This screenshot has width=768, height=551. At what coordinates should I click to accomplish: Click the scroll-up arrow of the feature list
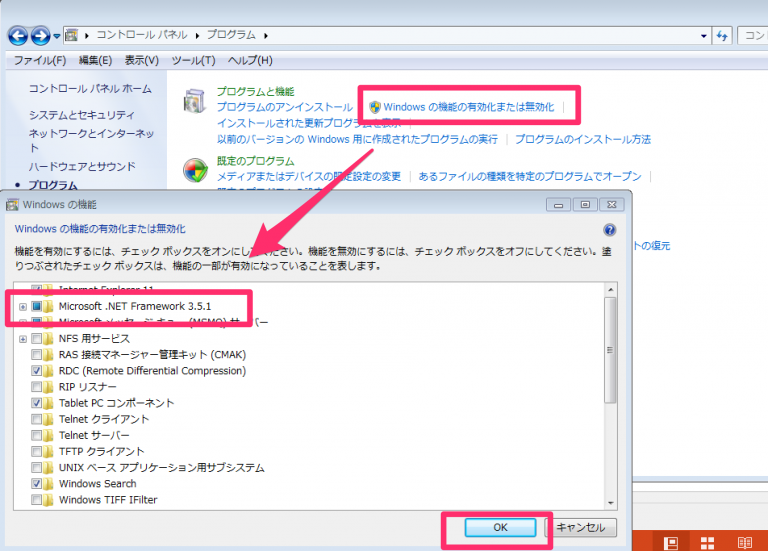click(610, 289)
